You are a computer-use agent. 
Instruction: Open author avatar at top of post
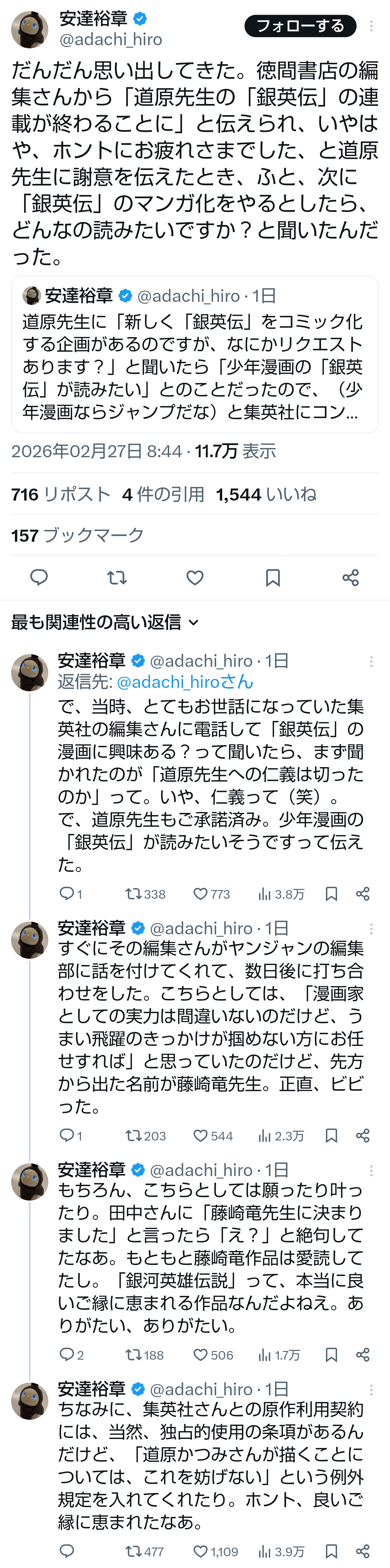tap(29, 28)
